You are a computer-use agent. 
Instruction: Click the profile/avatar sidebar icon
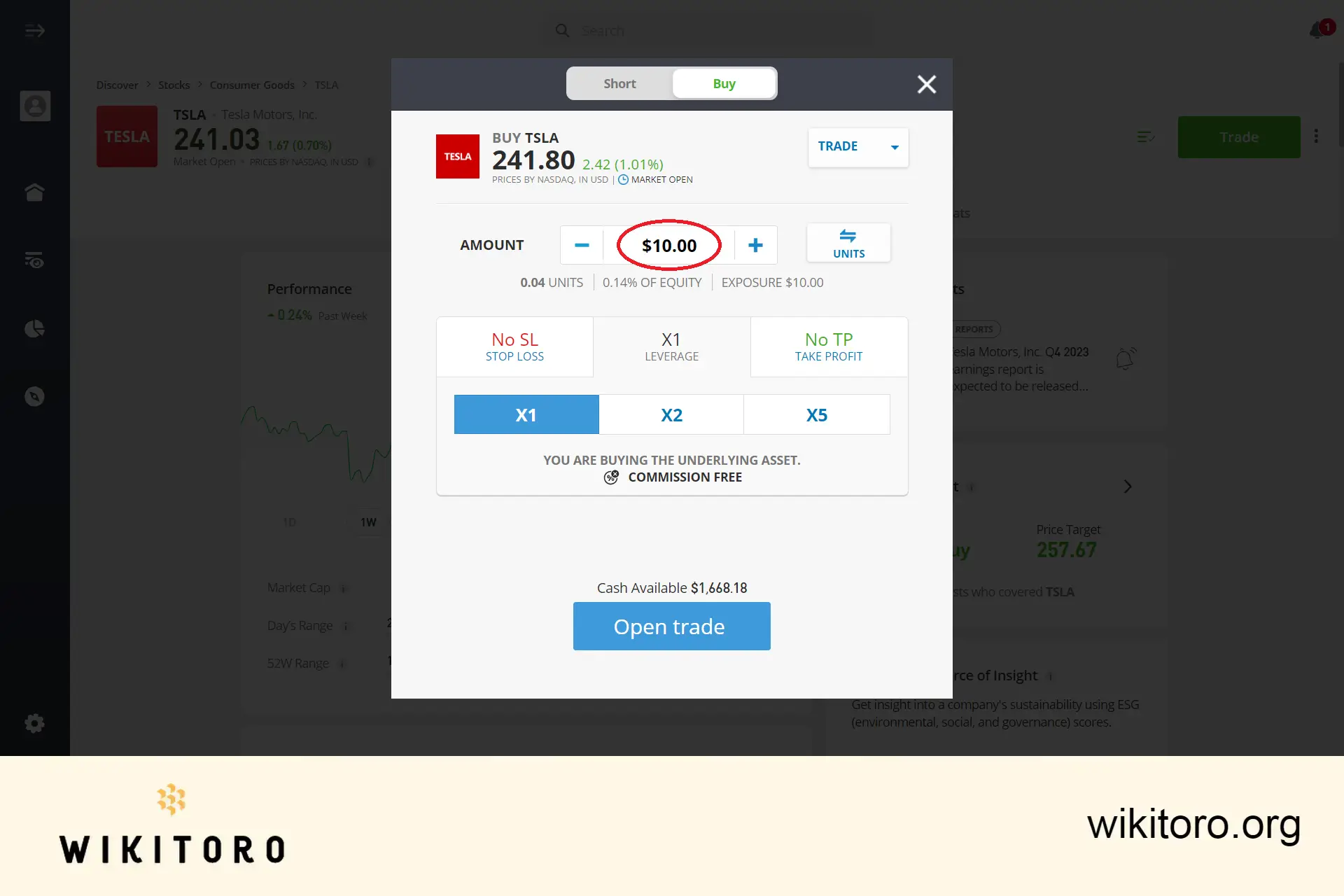click(x=35, y=106)
